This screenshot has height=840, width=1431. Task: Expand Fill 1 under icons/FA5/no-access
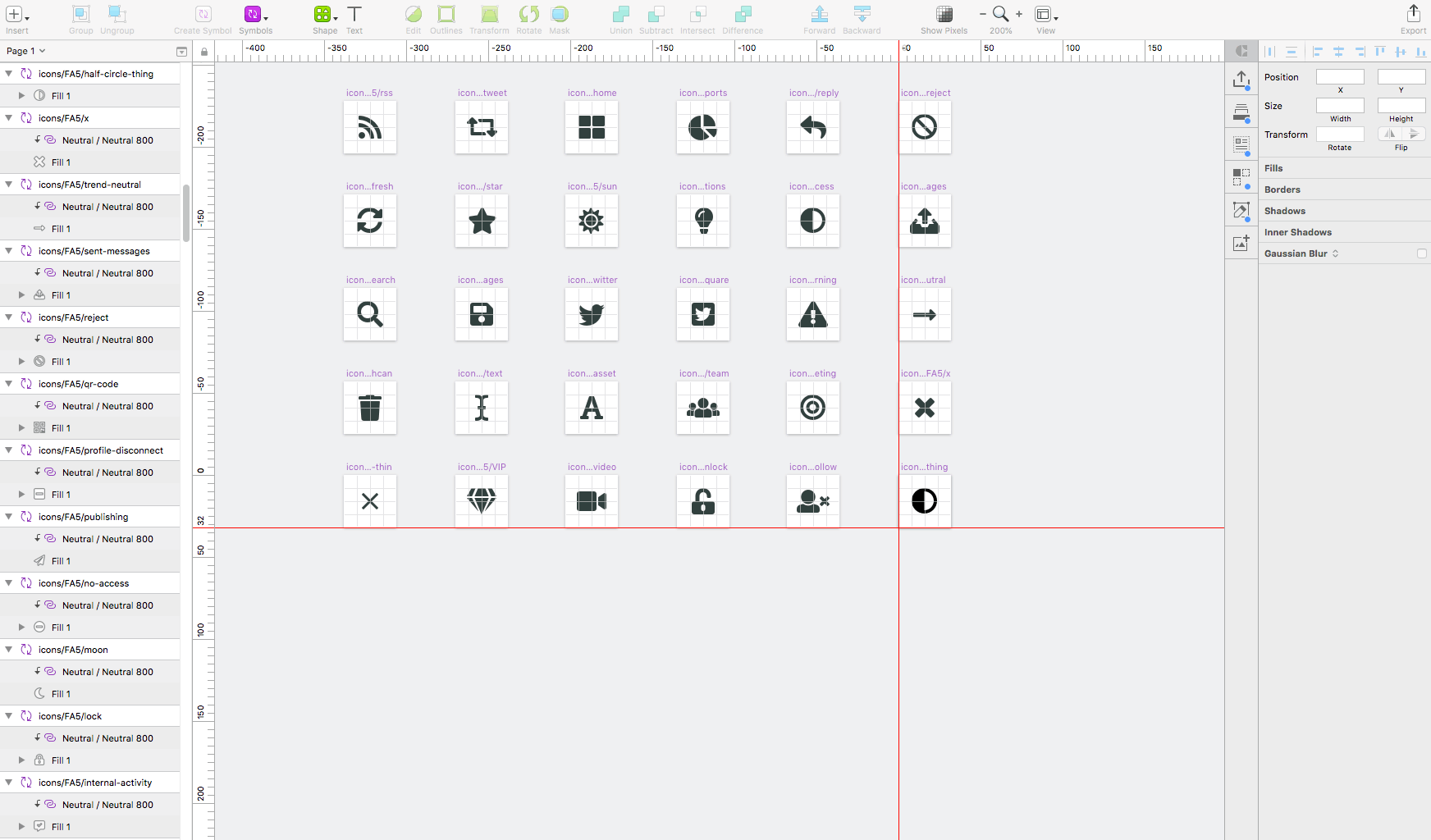pos(22,628)
